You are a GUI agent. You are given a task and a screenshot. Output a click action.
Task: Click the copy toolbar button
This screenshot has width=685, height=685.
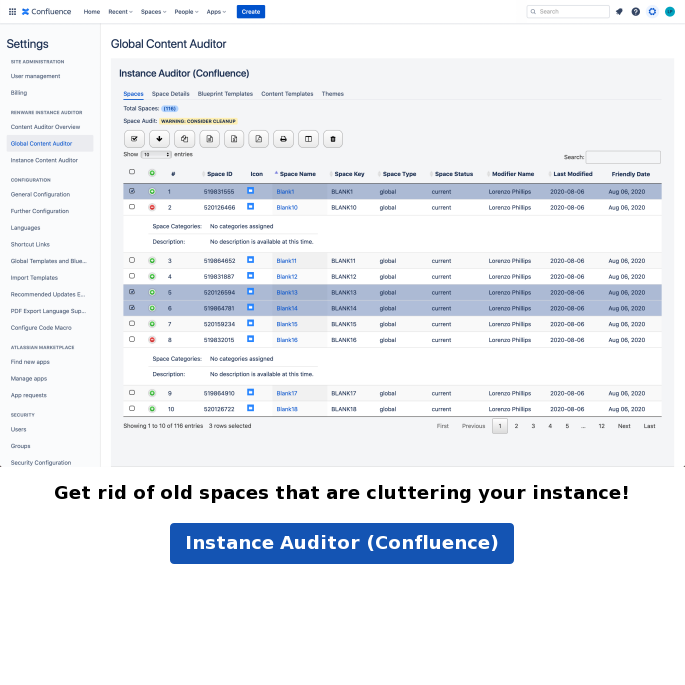point(184,139)
